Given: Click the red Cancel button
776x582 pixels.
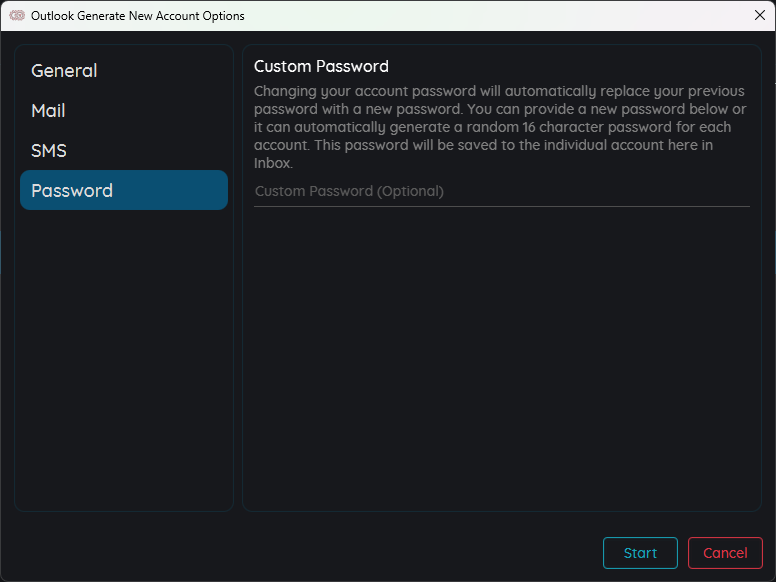Looking at the screenshot, I should click(725, 553).
